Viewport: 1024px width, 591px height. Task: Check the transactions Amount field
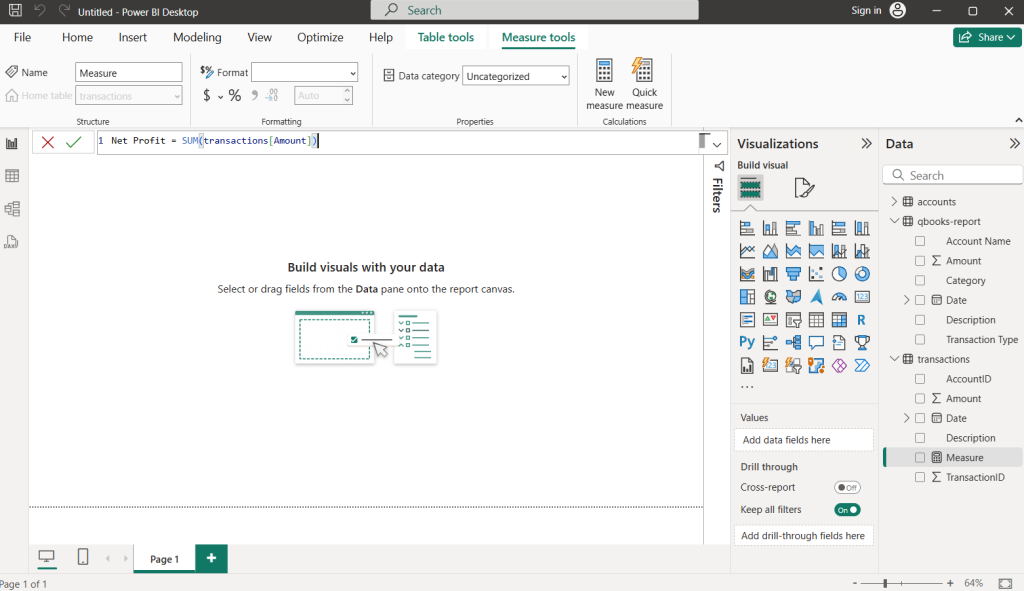920,398
